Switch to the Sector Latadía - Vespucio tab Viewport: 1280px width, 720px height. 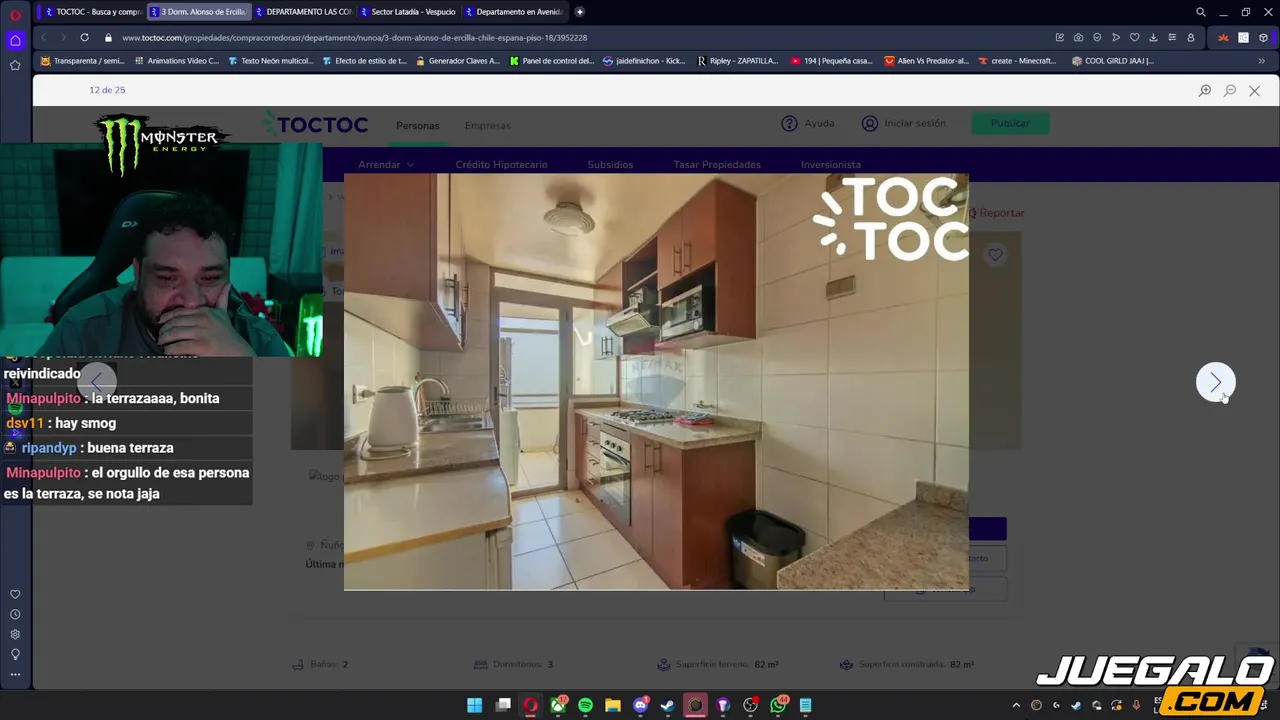pos(408,12)
